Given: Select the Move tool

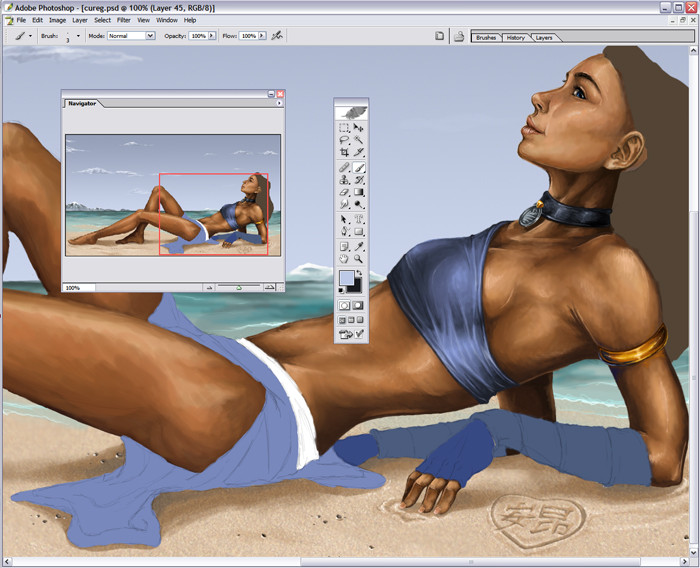Looking at the screenshot, I should point(358,128).
